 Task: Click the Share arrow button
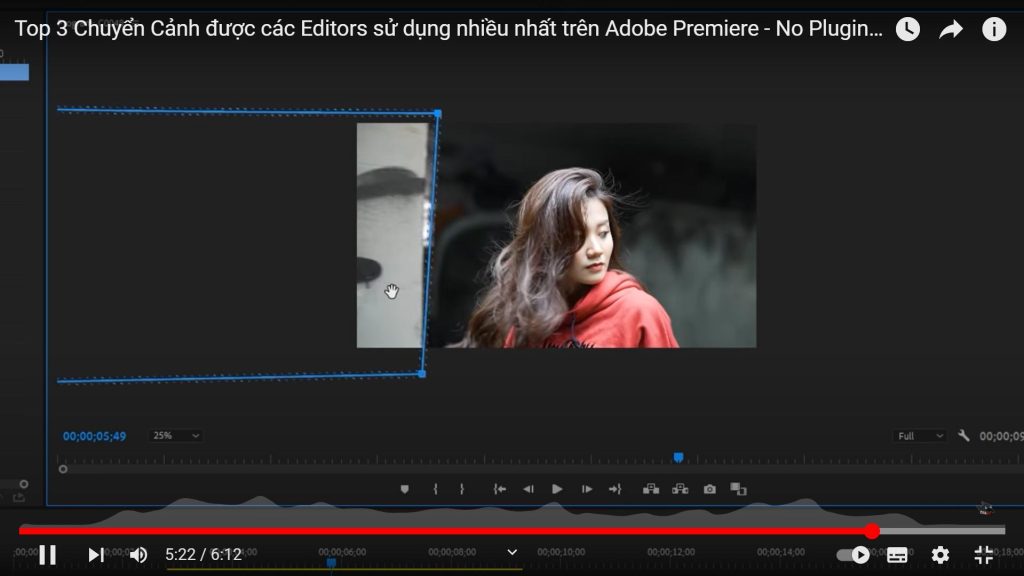(x=950, y=29)
